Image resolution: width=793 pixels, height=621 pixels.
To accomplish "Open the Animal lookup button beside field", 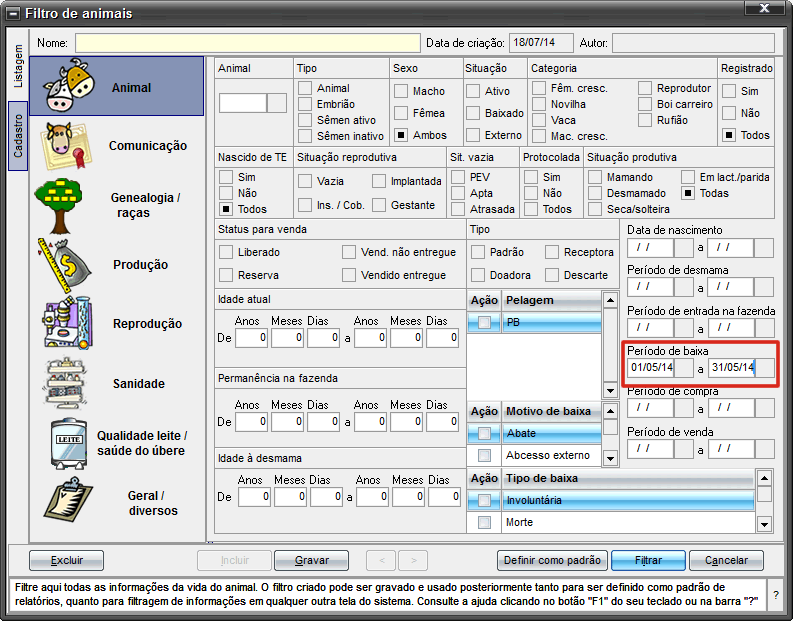I will (x=277, y=103).
